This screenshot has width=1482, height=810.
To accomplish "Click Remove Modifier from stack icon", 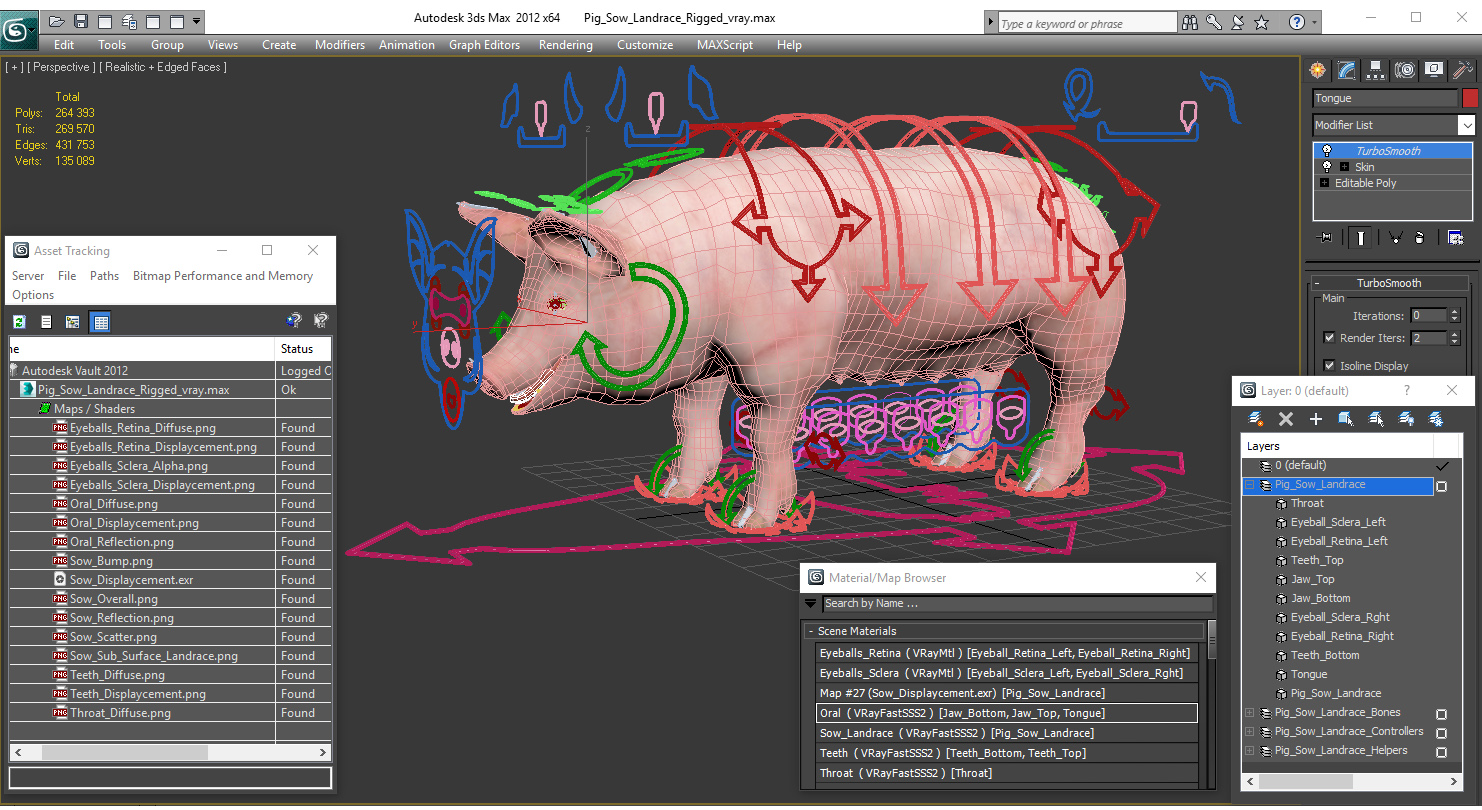I will [x=1419, y=237].
